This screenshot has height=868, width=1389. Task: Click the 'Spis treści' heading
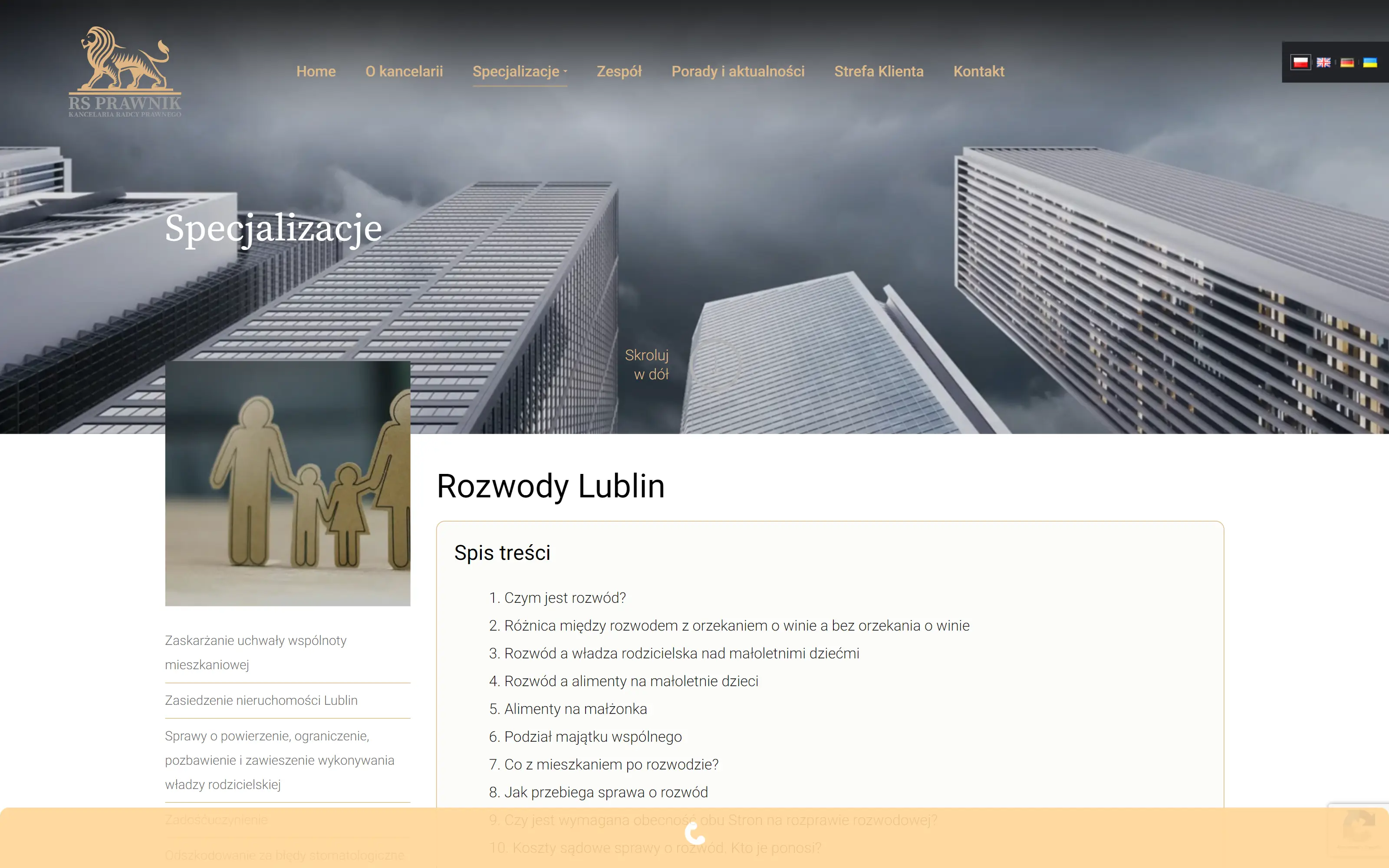coord(502,553)
